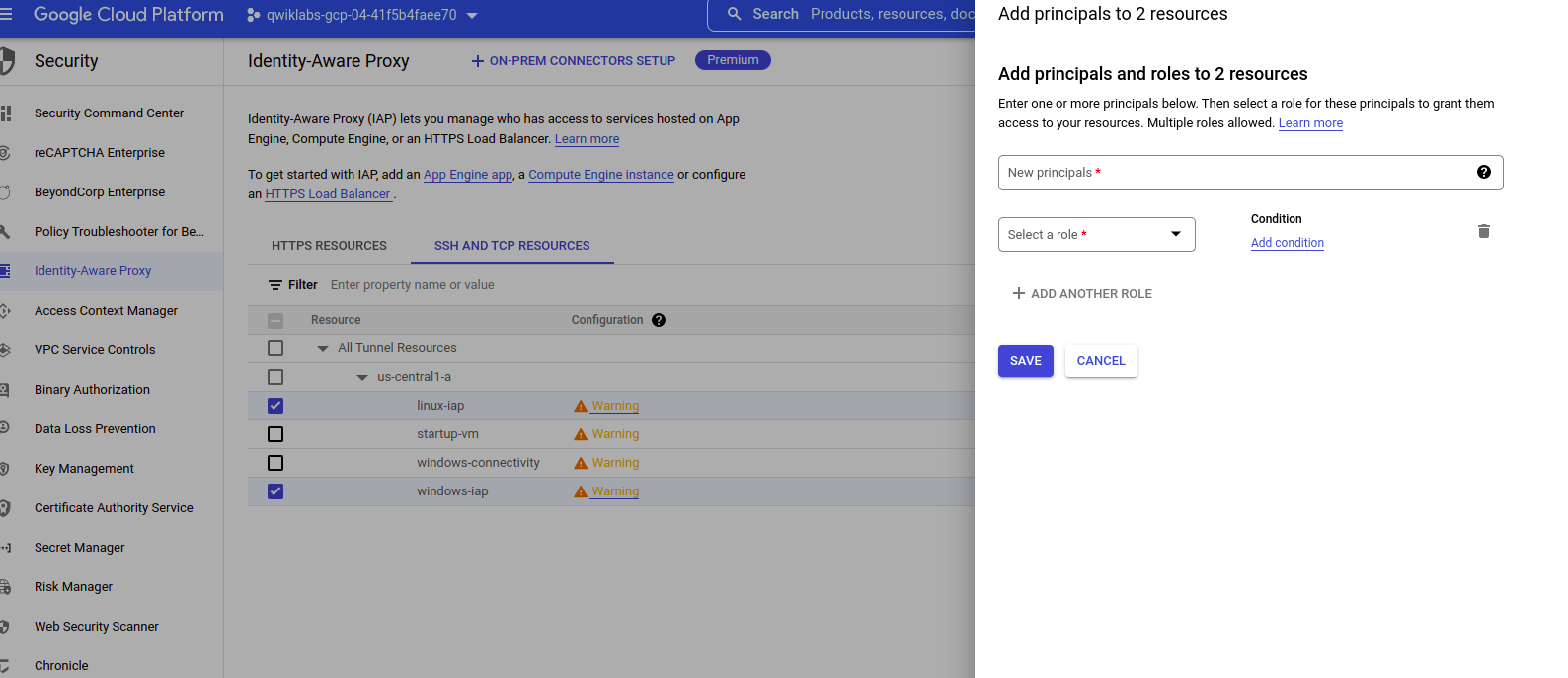Open VPC Service Controls in sidebar
This screenshot has width=1568, height=678.
pyautogui.click(x=95, y=350)
